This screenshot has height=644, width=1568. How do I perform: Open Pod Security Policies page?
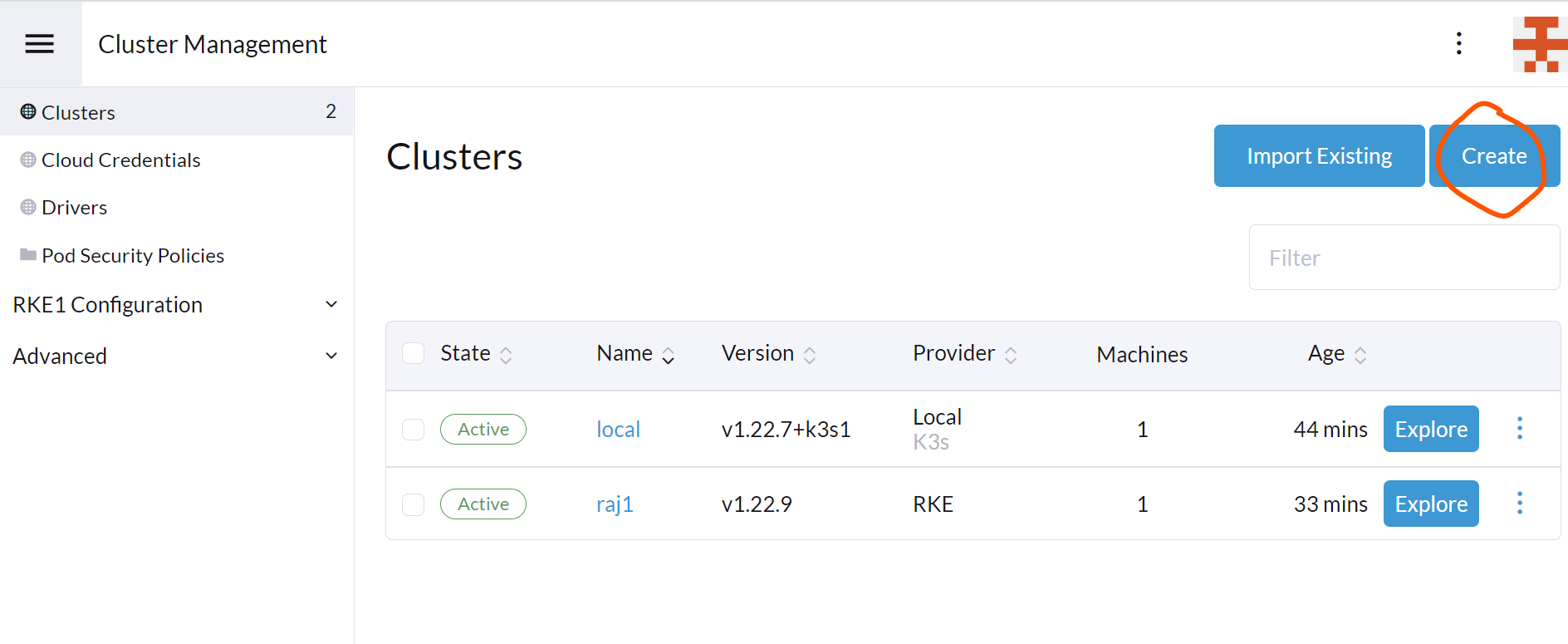pos(133,256)
